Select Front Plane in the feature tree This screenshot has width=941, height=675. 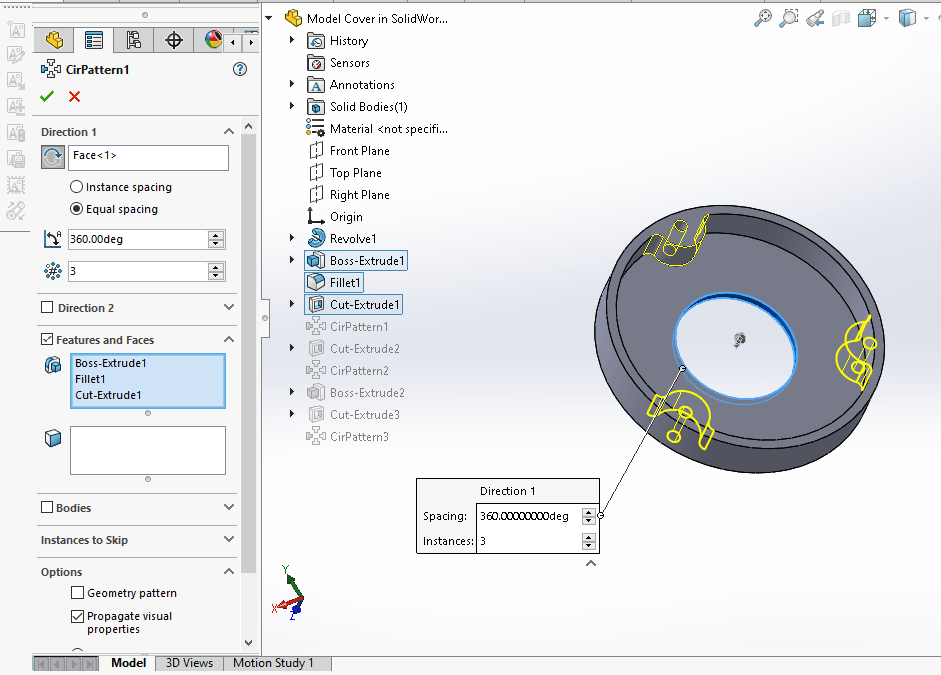click(359, 151)
